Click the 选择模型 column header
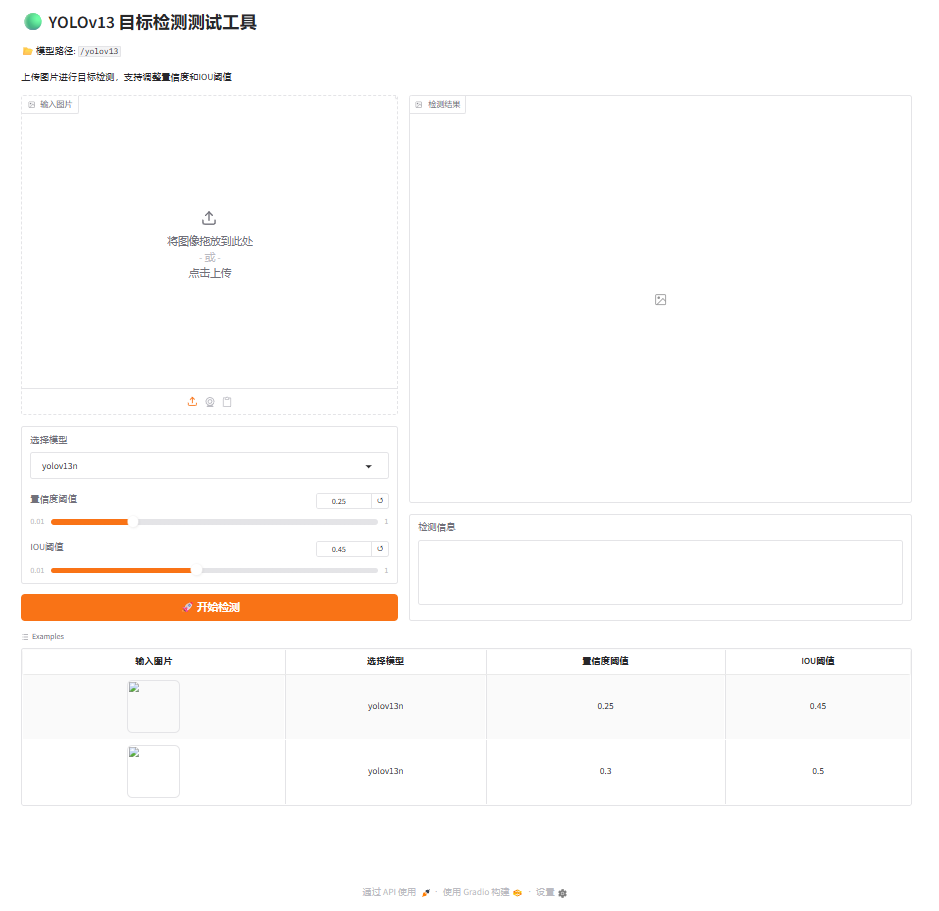The width and height of the screenshot is (939, 911). (x=386, y=661)
